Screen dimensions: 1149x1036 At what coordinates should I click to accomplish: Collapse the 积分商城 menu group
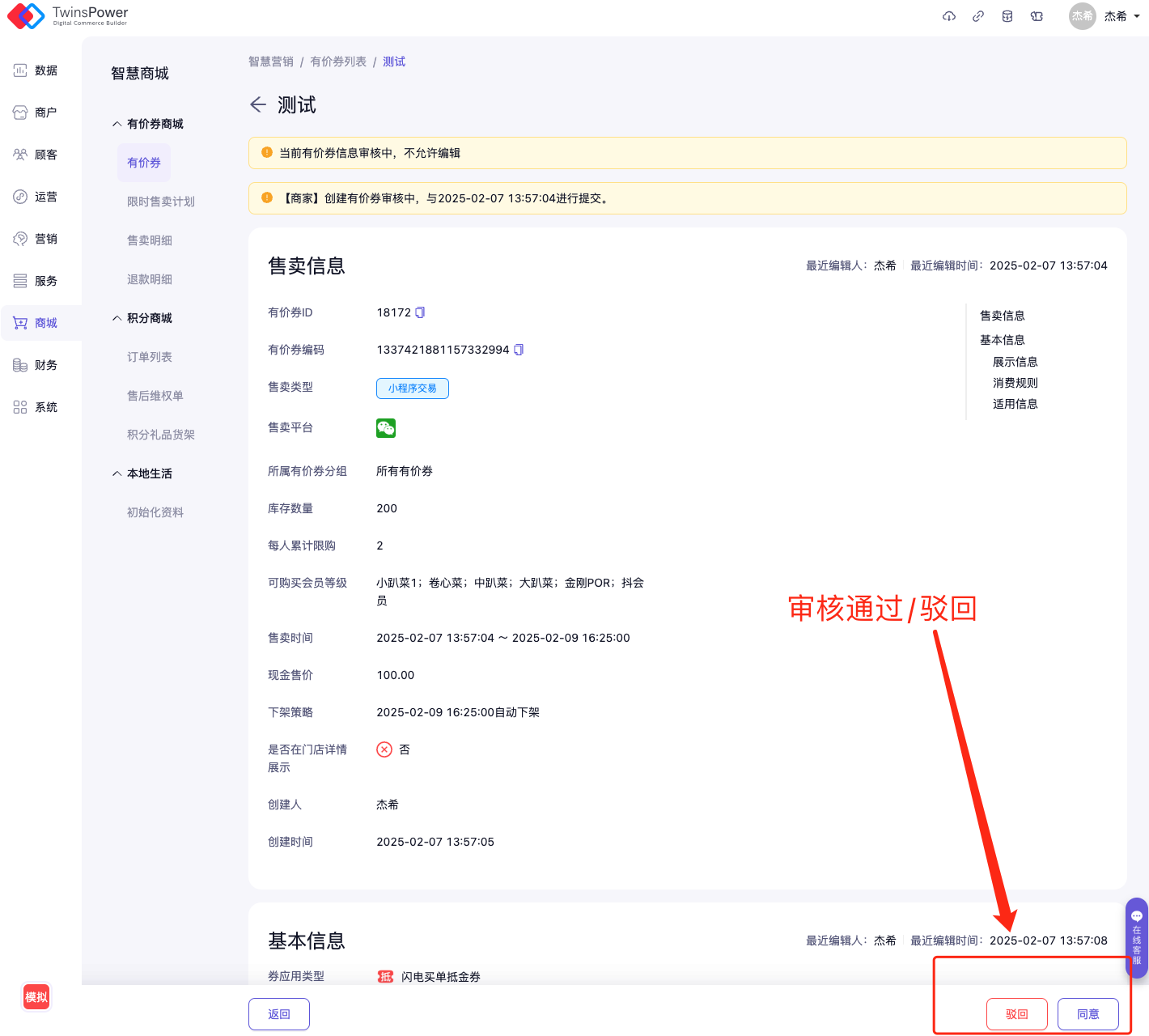click(117, 318)
